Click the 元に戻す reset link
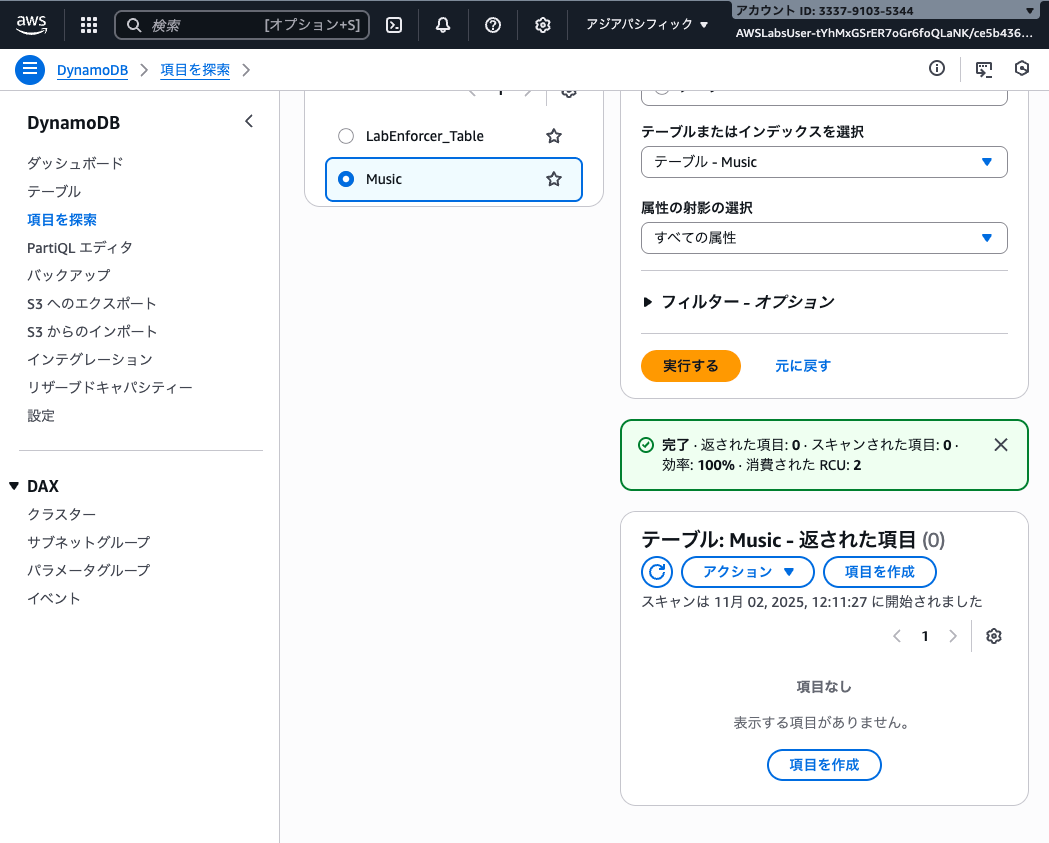Screen dimensions: 1049x843 [x=802, y=366]
